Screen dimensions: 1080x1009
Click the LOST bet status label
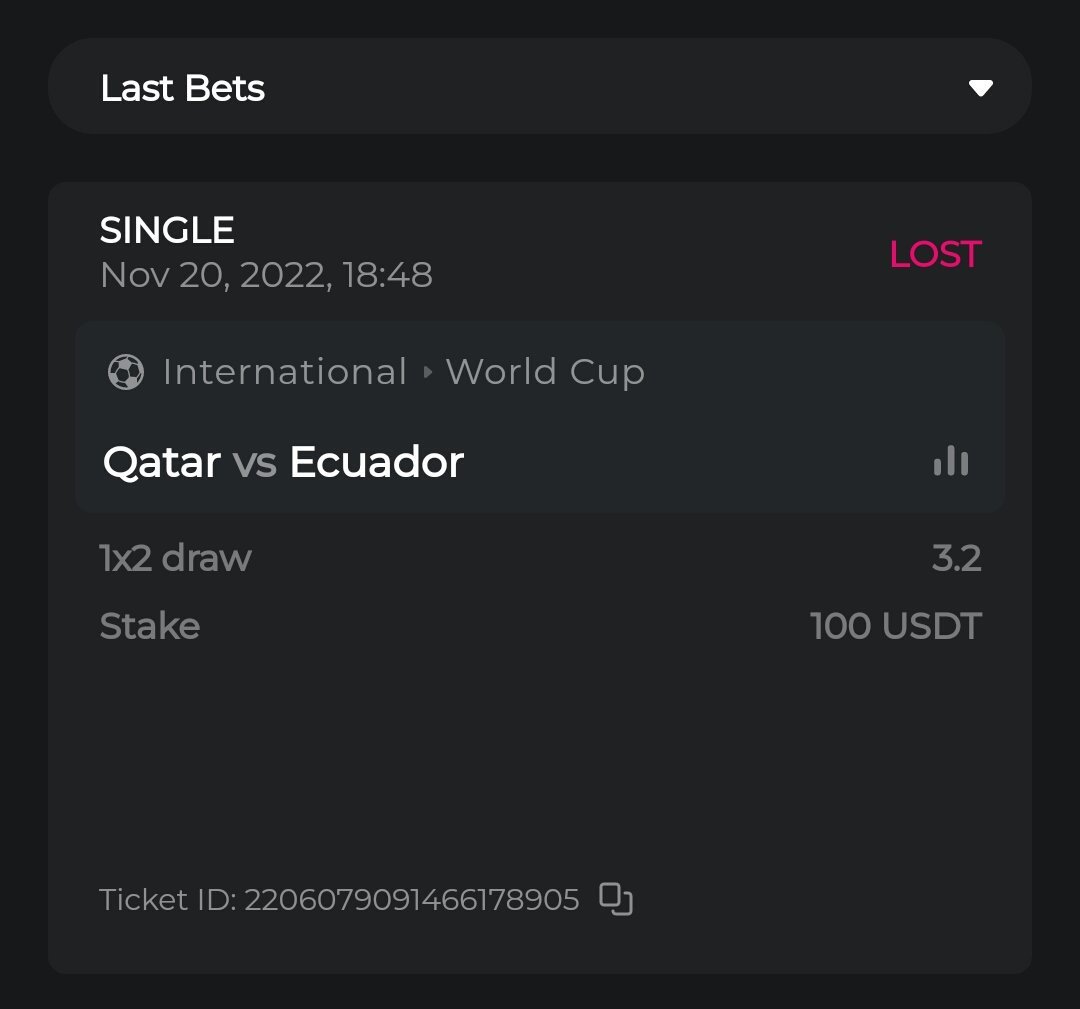[935, 254]
